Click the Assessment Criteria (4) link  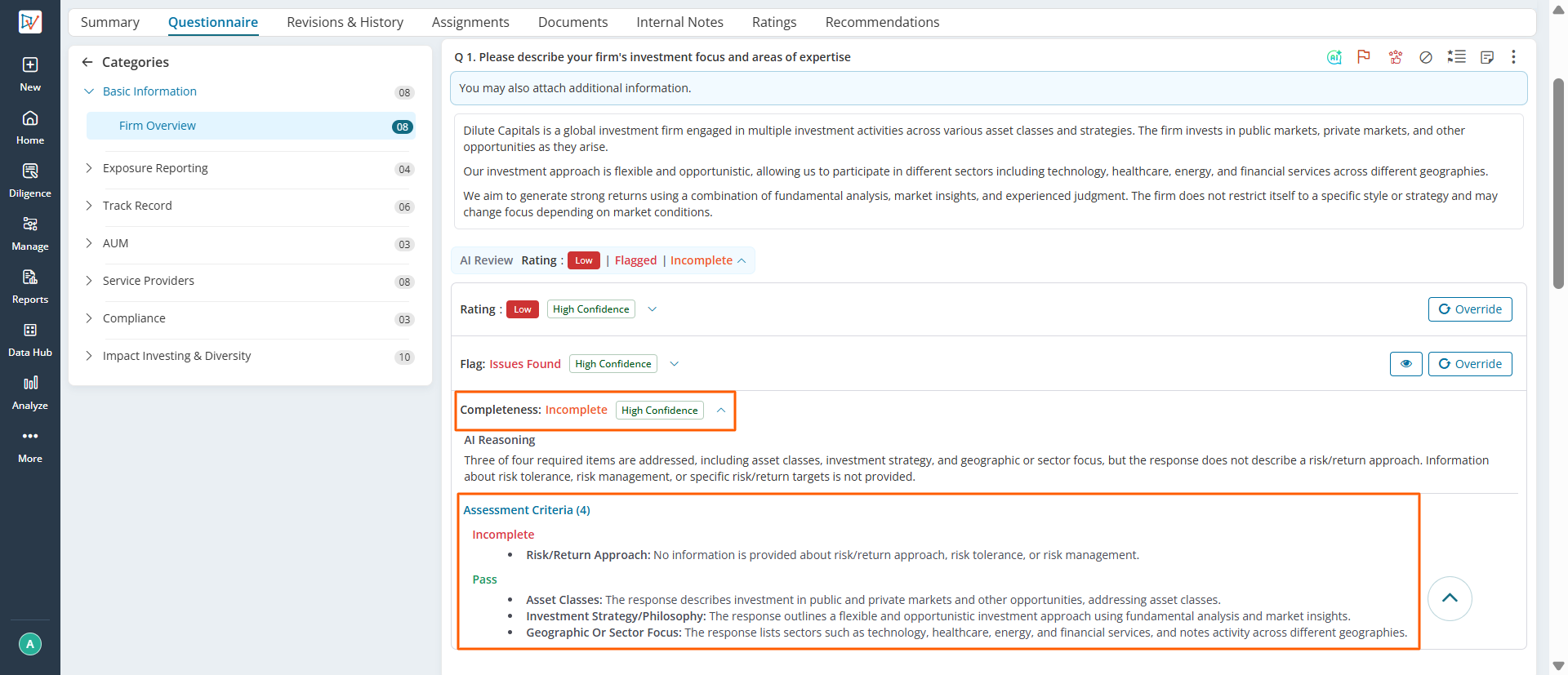coord(527,510)
